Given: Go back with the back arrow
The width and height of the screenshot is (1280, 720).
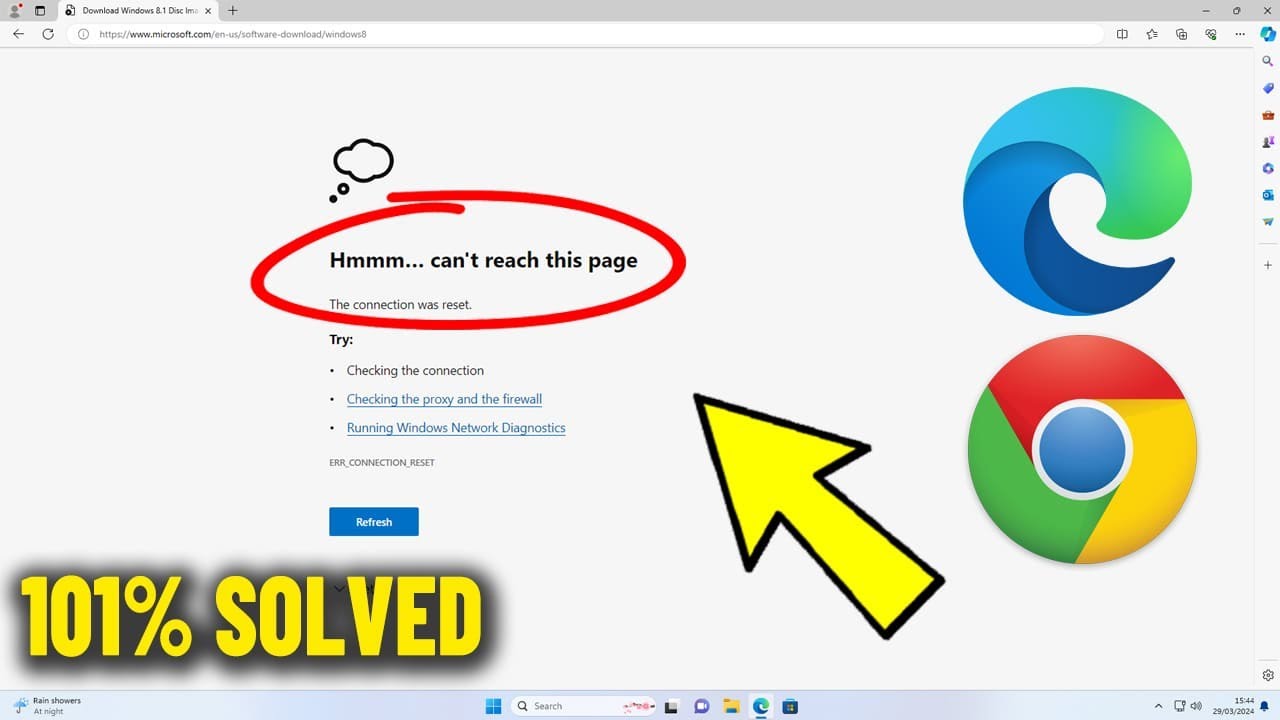Looking at the screenshot, I should [18, 34].
